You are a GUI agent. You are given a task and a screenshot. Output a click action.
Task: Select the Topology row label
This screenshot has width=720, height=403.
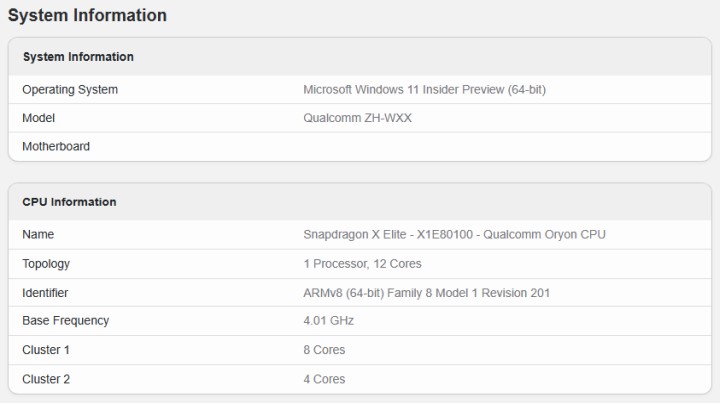pyautogui.click(x=46, y=264)
